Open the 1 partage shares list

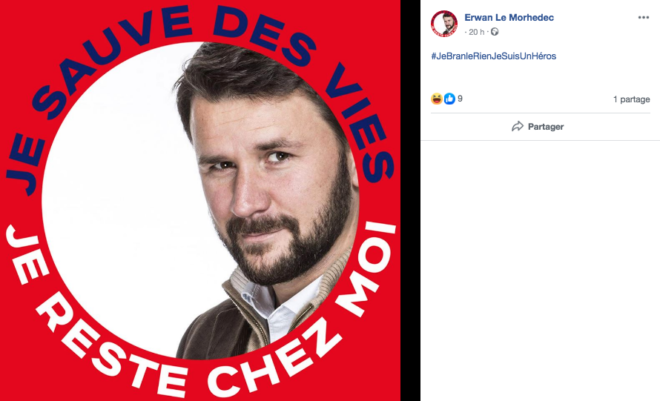[631, 99]
